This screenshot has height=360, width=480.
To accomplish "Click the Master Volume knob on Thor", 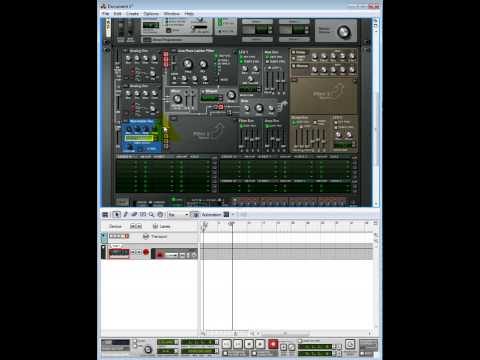I will [343, 32].
